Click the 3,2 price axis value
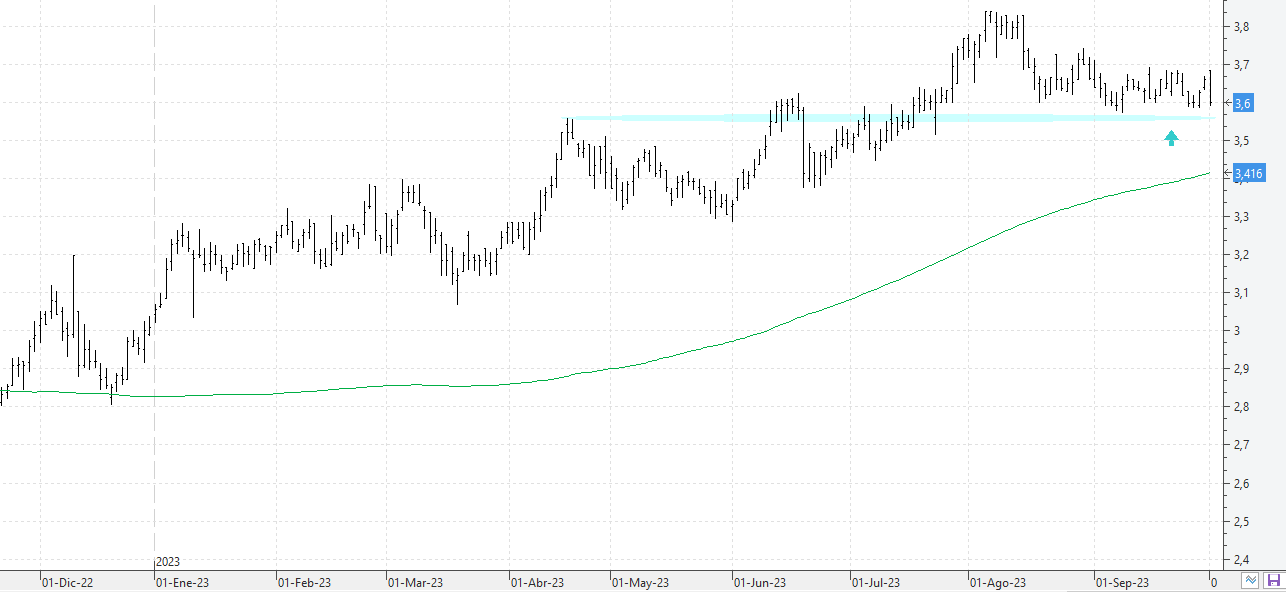The width and height of the screenshot is (1286, 592). tap(1241, 255)
